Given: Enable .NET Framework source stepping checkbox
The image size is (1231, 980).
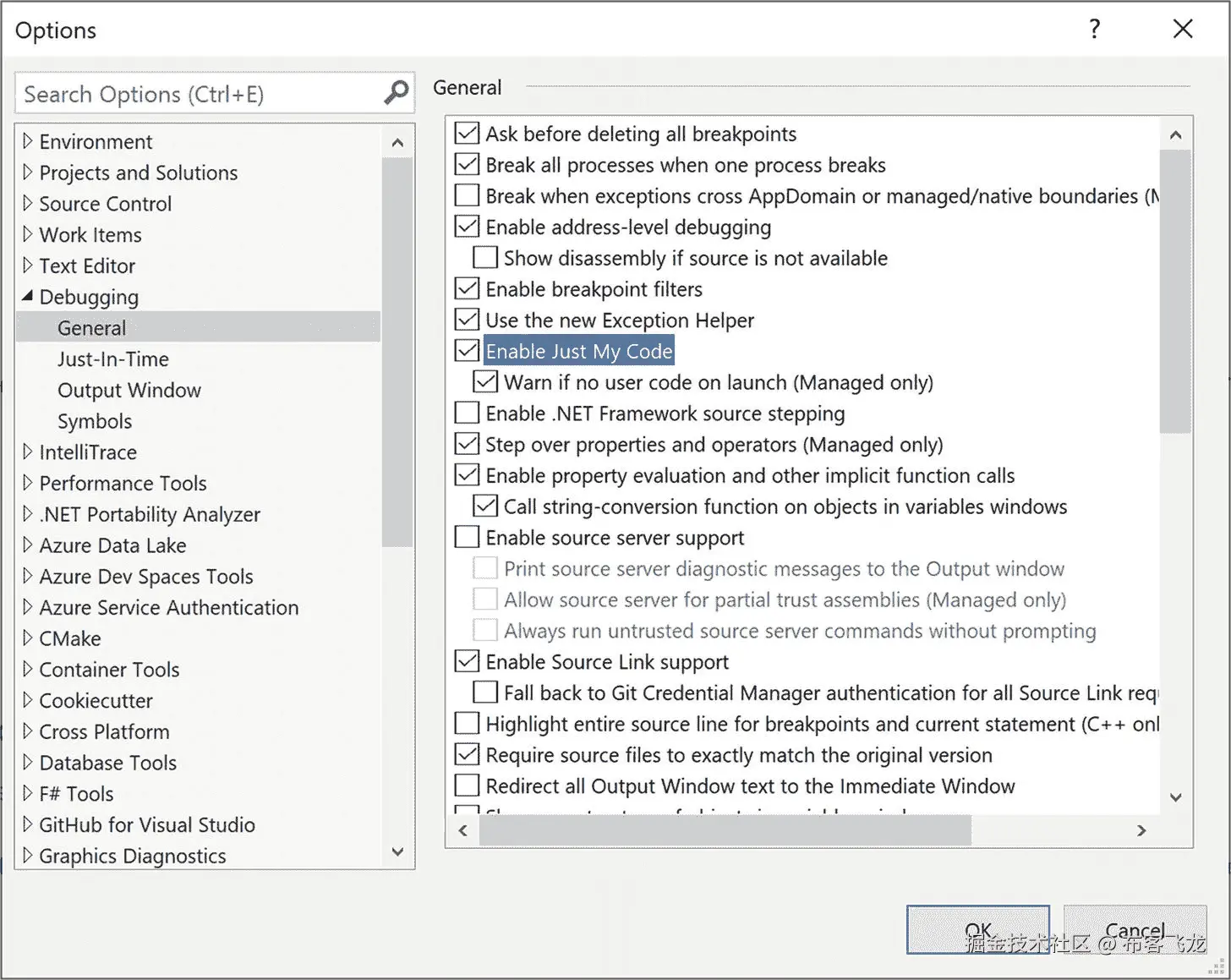Looking at the screenshot, I should pyautogui.click(x=467, y=413).
